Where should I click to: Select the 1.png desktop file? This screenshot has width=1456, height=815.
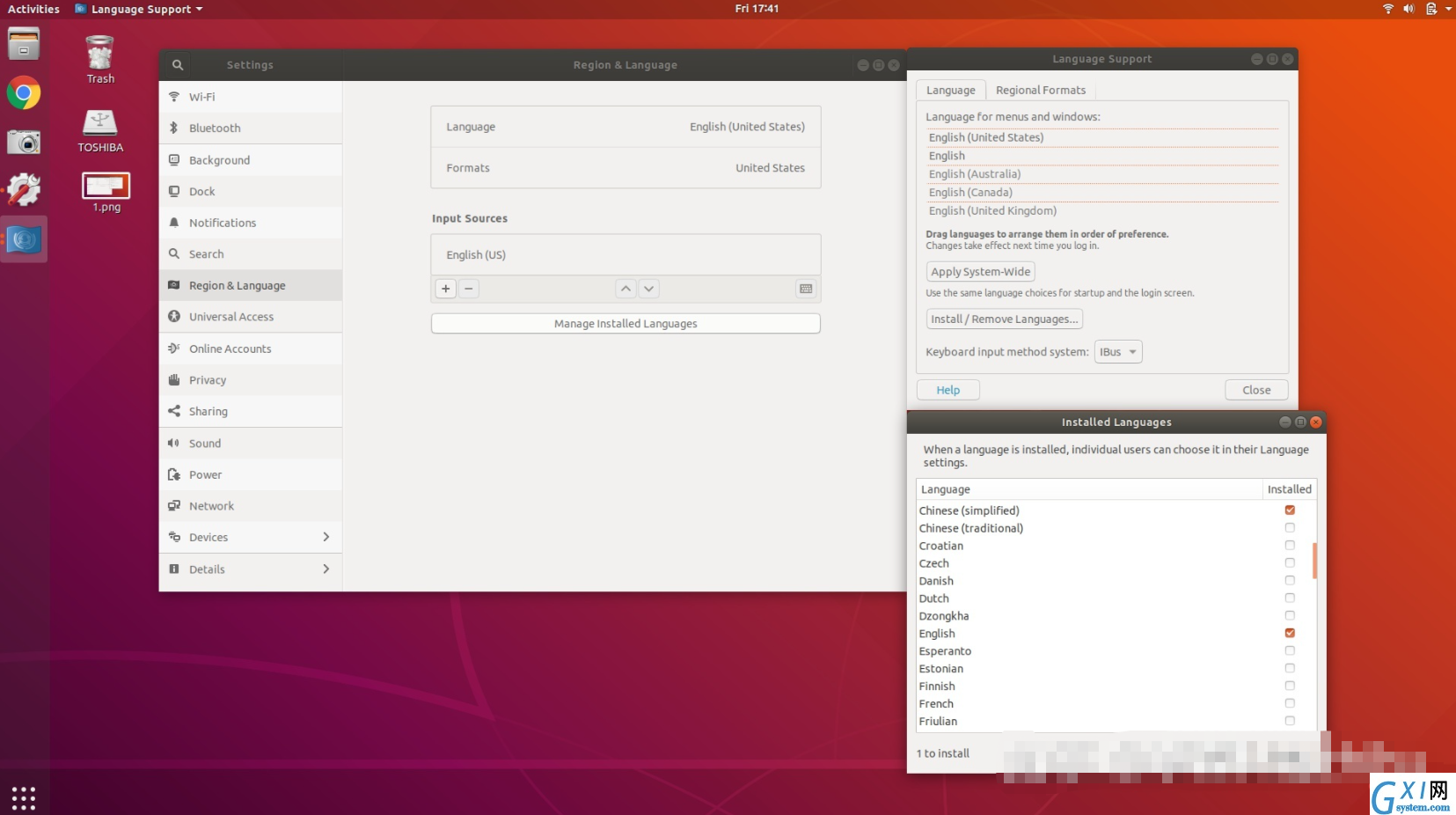pyautogui.click(x=106, y=192)
